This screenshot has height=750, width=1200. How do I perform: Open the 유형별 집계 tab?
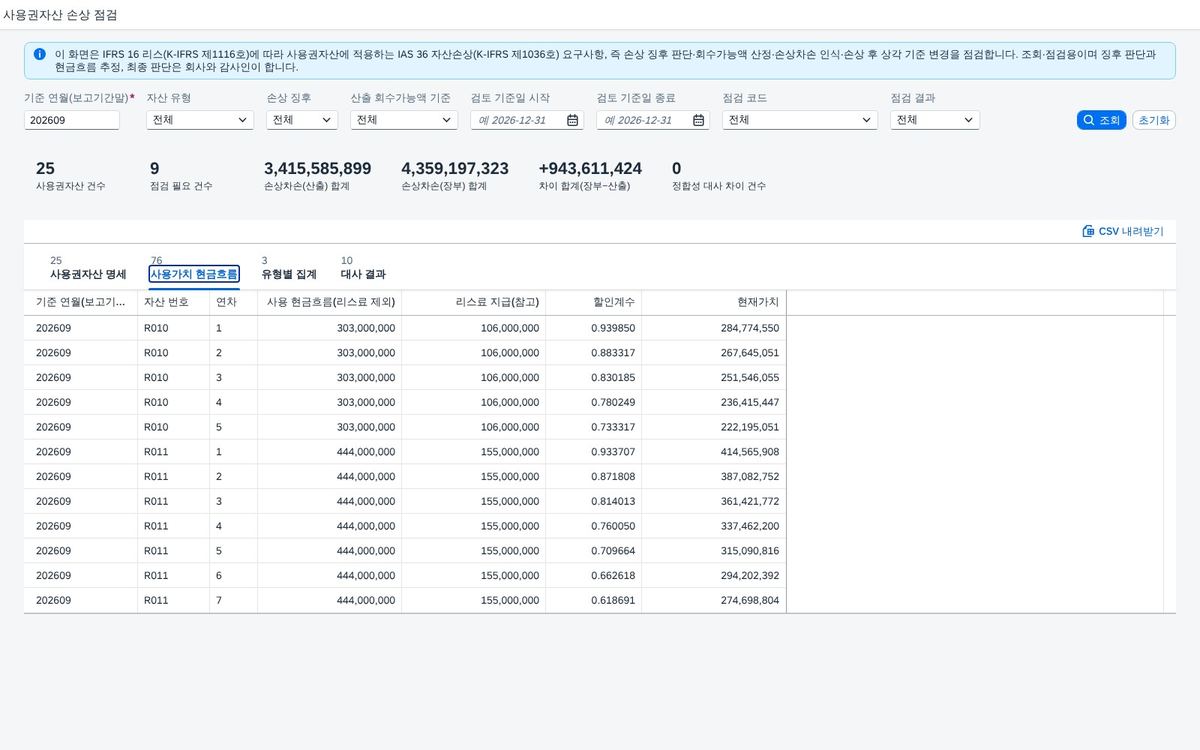(289, 274)
